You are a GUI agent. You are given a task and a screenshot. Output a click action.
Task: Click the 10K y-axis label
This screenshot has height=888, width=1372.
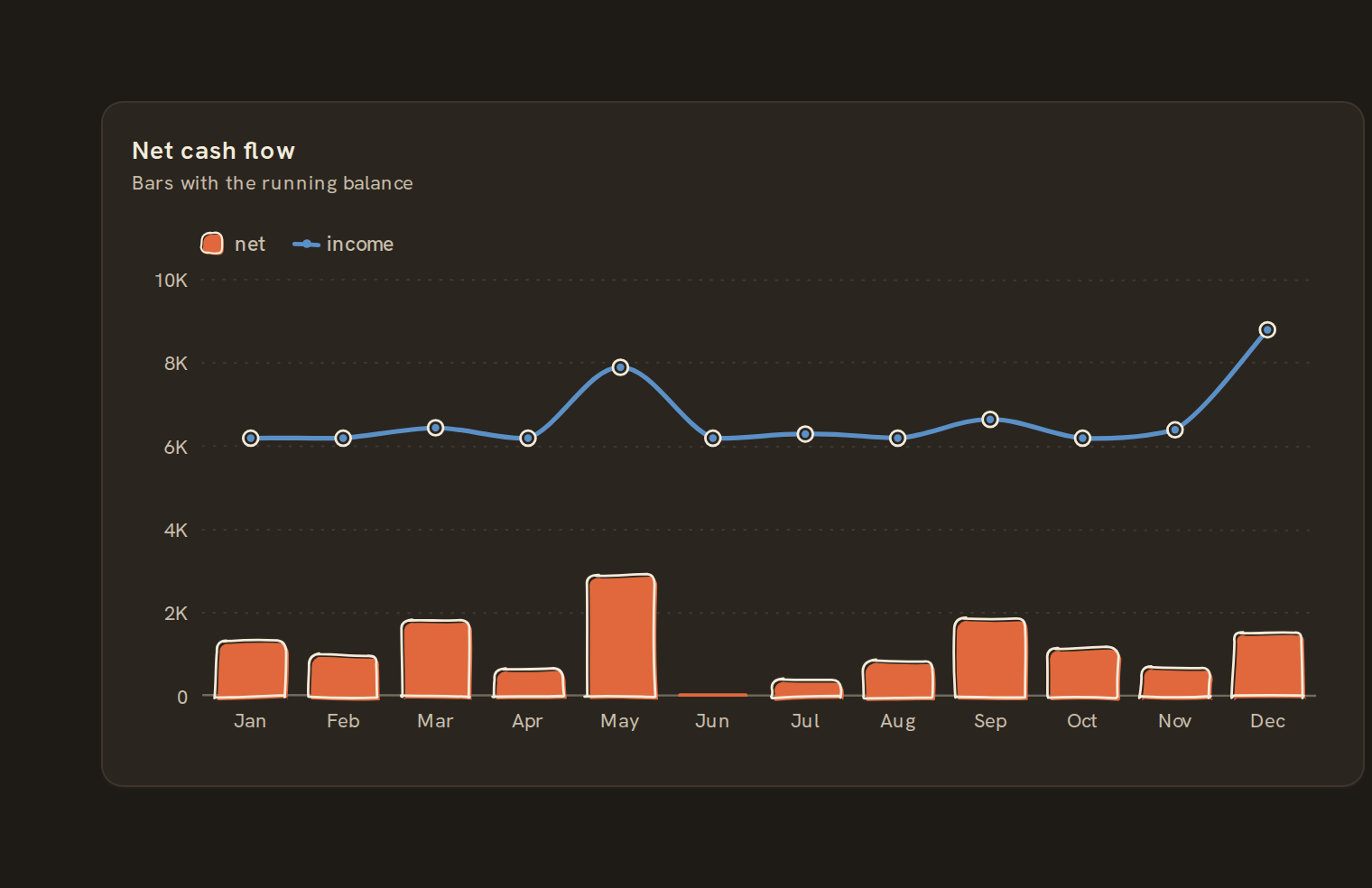click(x=171, y=281)
